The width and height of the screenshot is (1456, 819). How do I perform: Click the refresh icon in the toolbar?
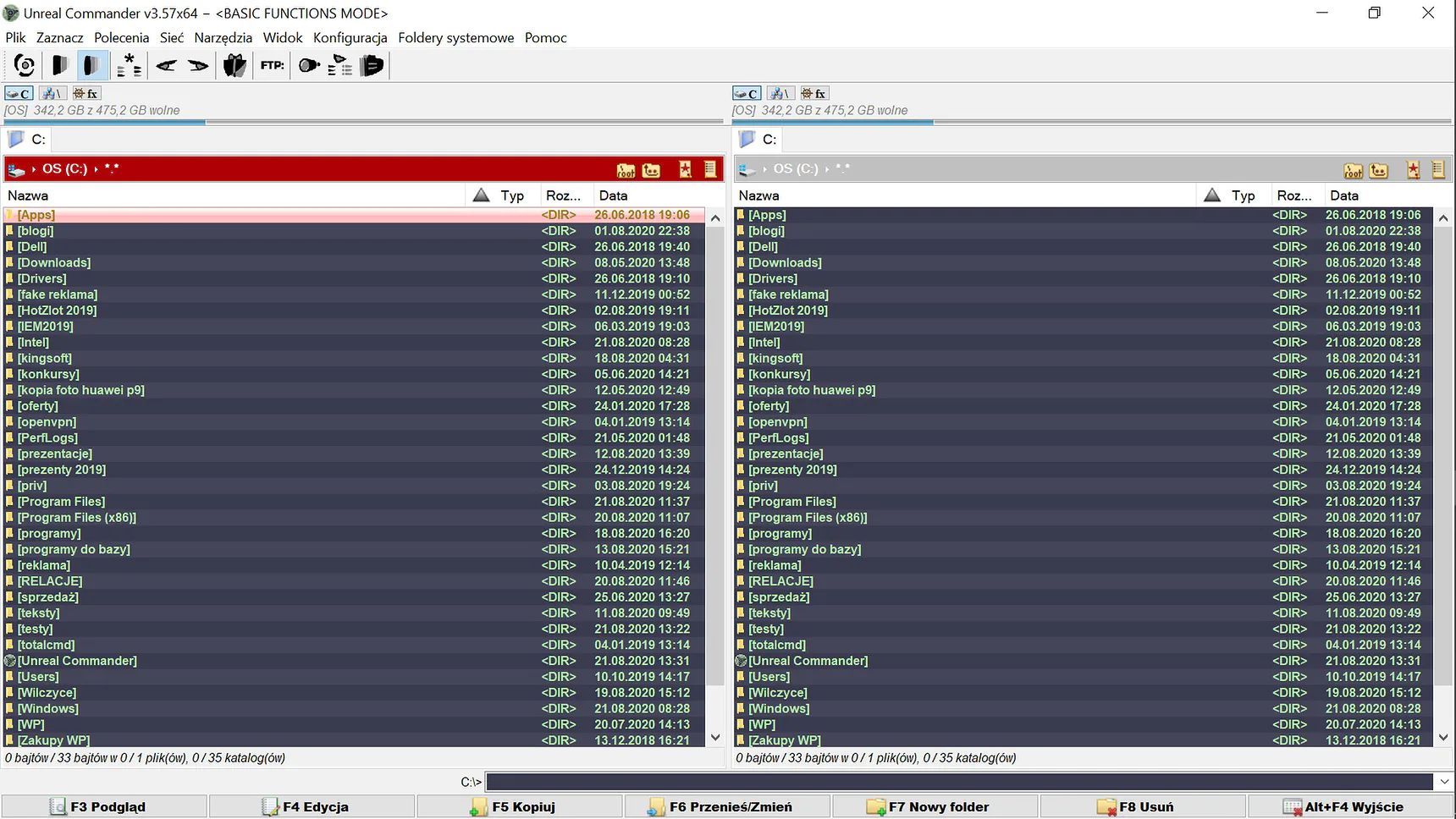click(x=25, y=65)
